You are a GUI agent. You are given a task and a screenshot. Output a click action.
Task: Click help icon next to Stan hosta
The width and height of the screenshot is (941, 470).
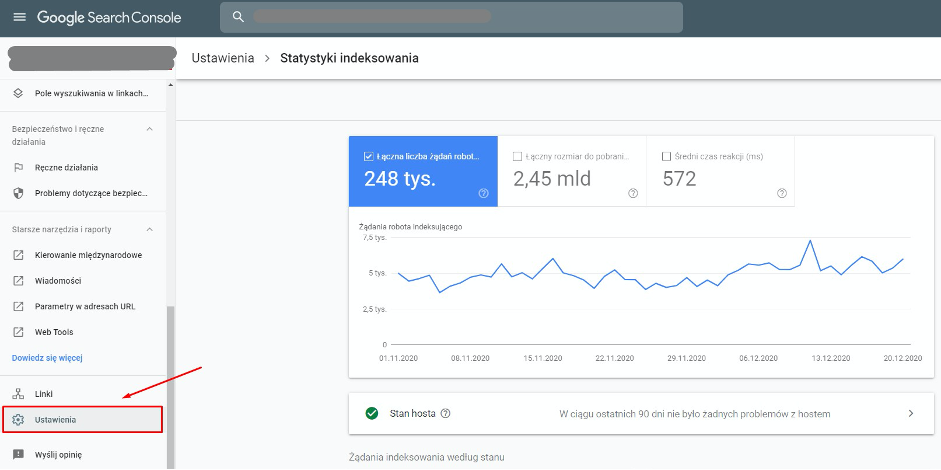pyautogui.click(x=445, y=413)
